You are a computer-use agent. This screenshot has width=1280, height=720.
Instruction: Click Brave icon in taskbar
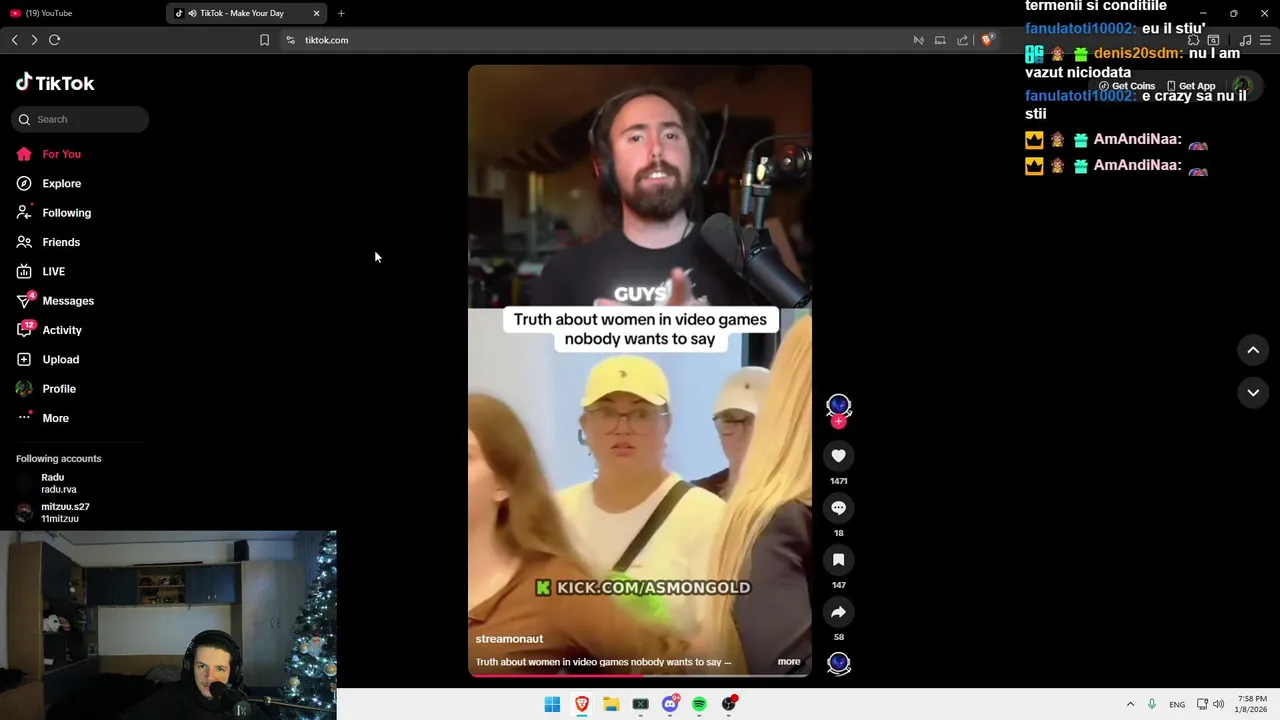581,704
